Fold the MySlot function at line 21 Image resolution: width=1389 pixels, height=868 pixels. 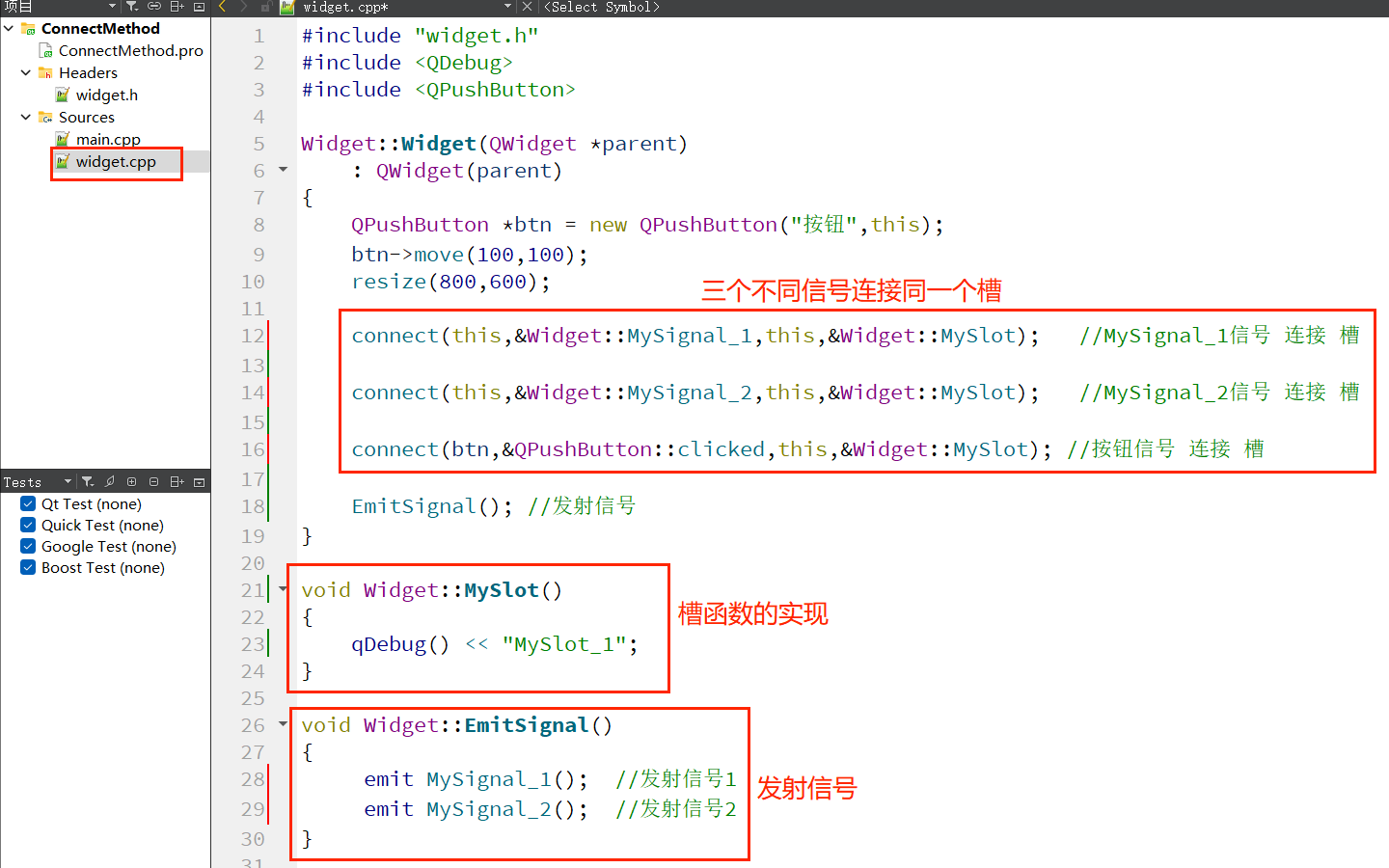tap(283, 588)
